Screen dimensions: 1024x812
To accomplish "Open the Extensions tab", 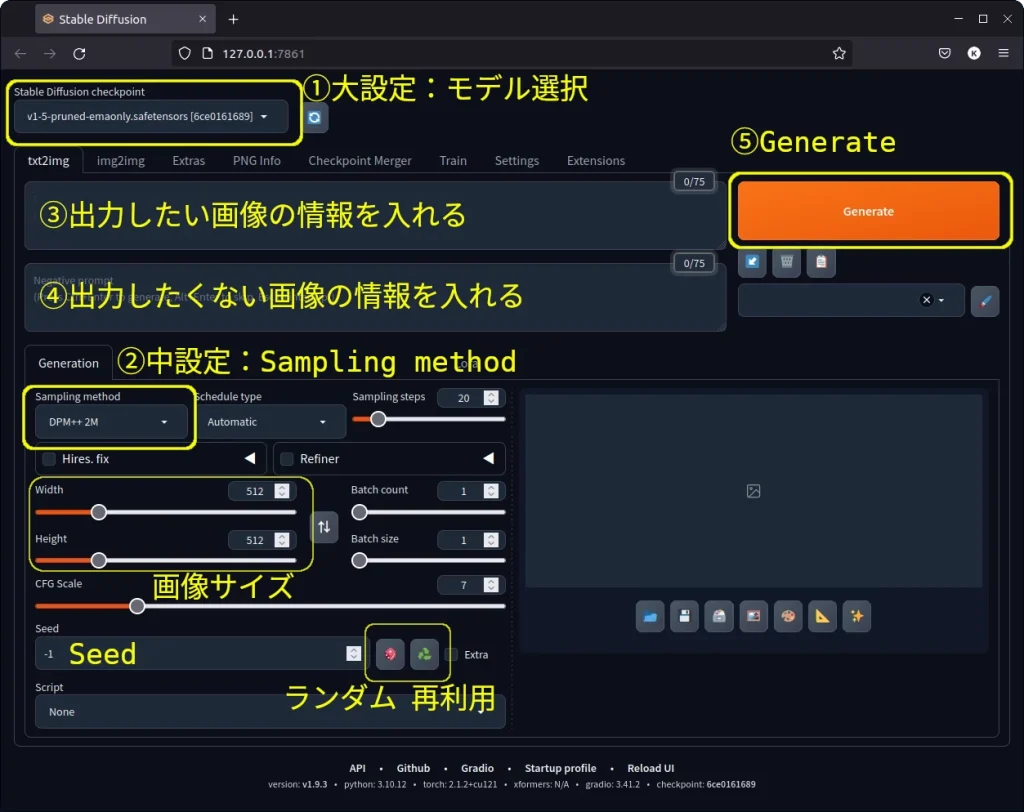I will 596,161.
